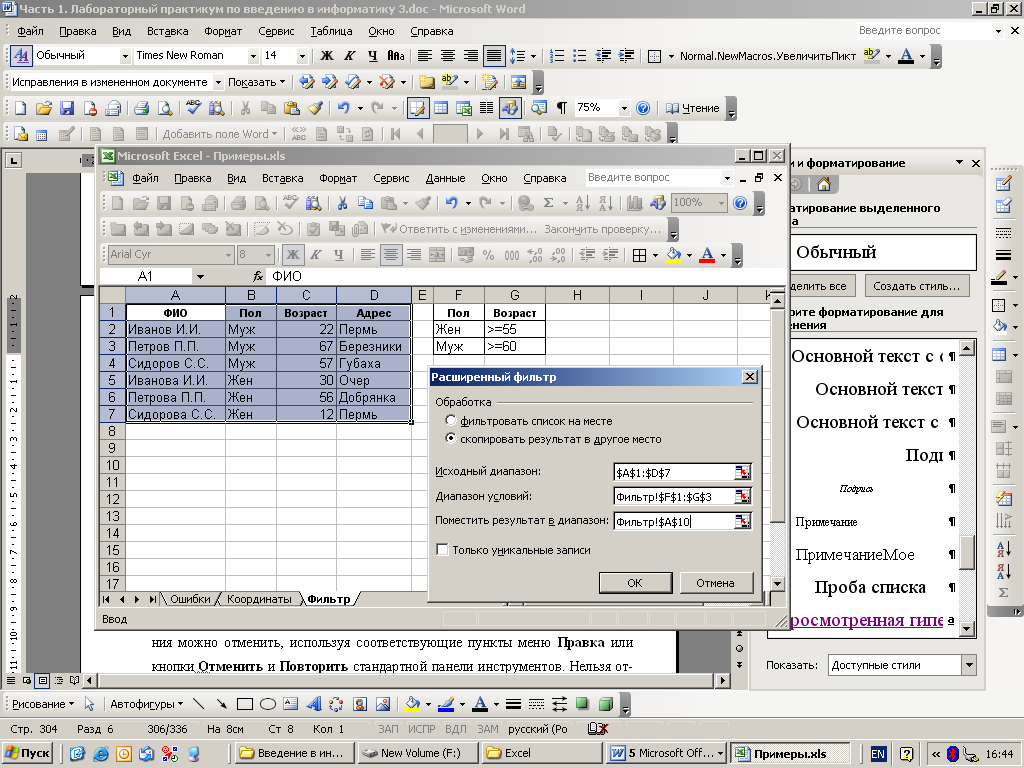Toggle ВДЛ mode in Word status bar
This screenshot has width=1024, height=768.
[x=455, y=729]
